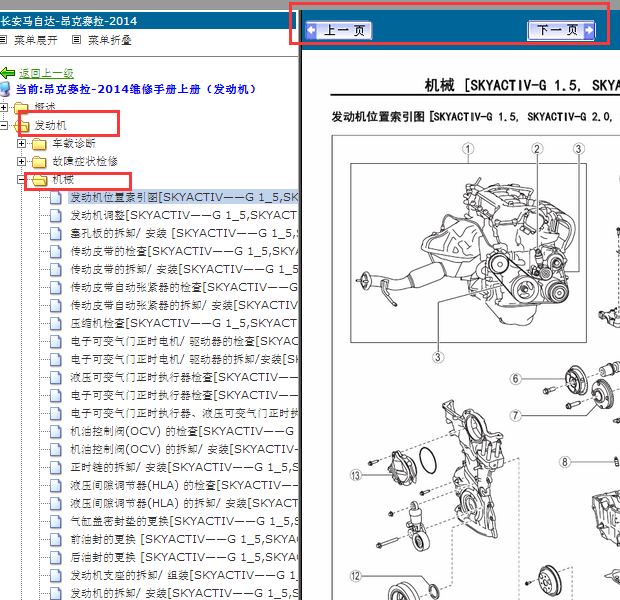This screenshot has width=620, height=600.
Task: Open 后油封的更换 document
Action: pos(184,557)
